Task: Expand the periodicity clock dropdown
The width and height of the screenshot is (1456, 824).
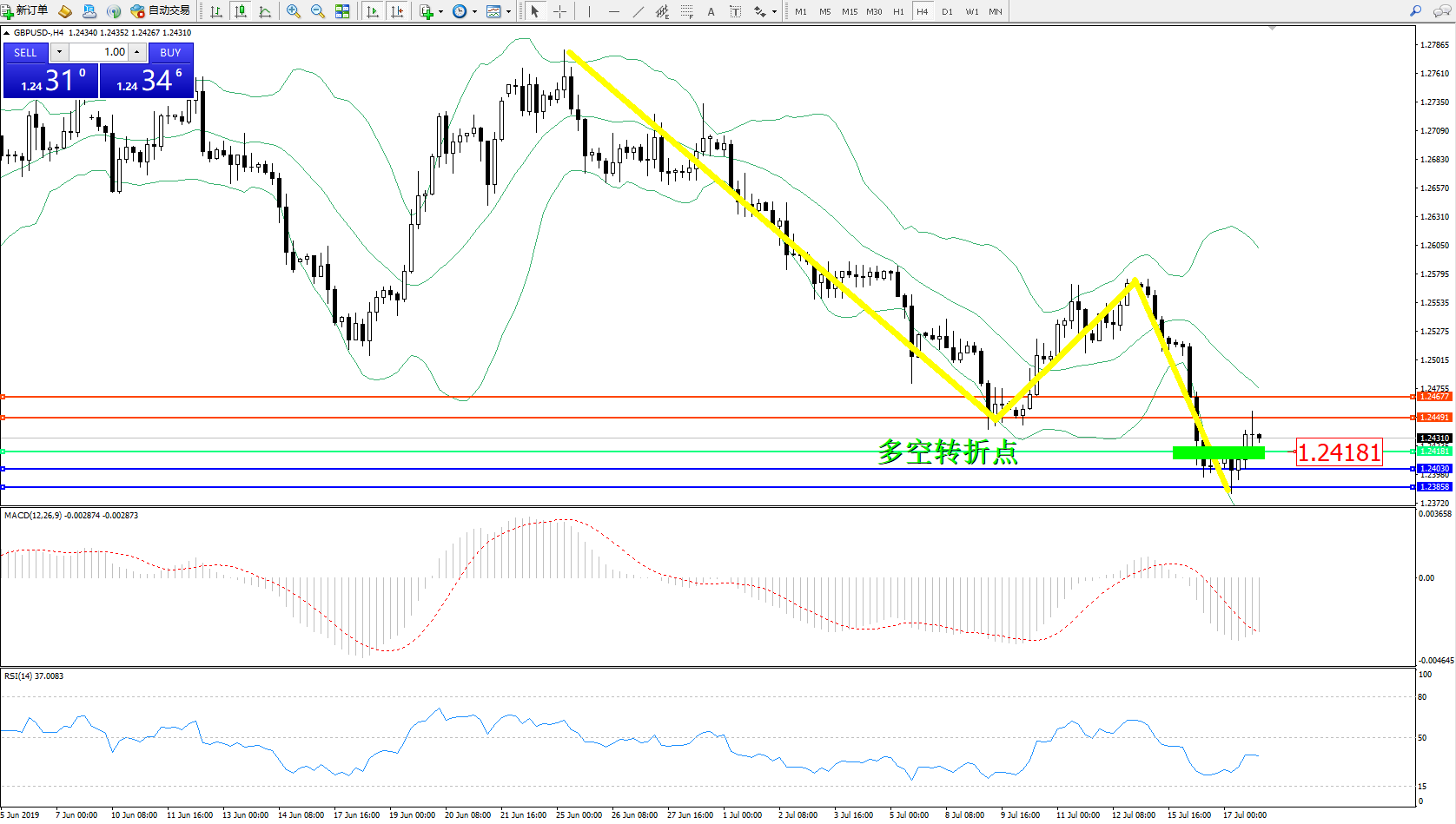Action: point(474,12)
